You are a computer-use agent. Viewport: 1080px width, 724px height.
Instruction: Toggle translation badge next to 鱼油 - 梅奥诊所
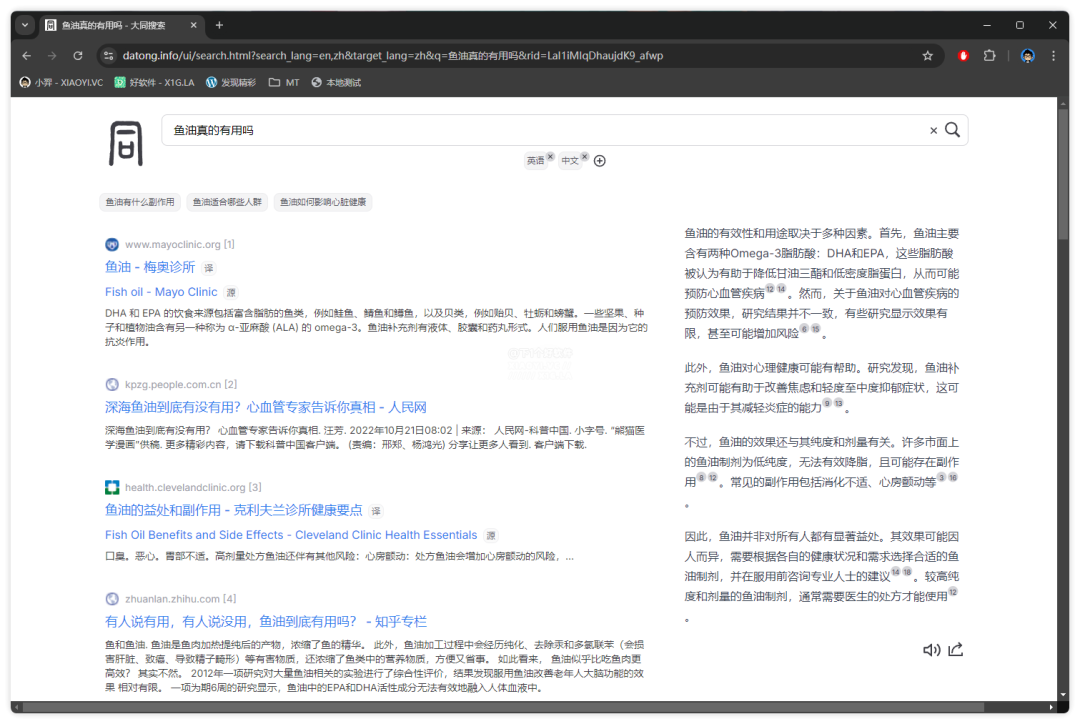[x=208, y=268]
